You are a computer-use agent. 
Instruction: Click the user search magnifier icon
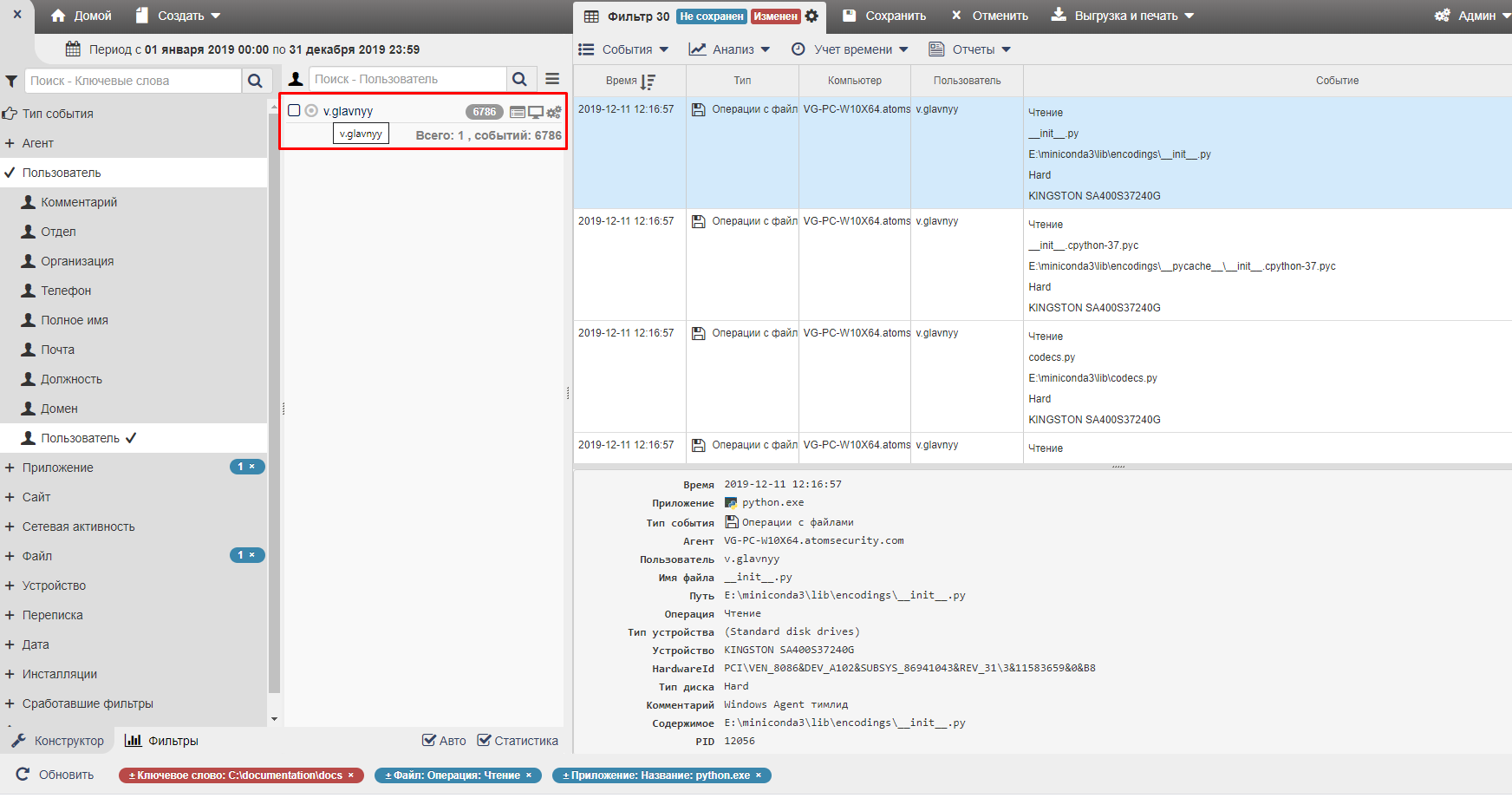click(x=519, y=79)
